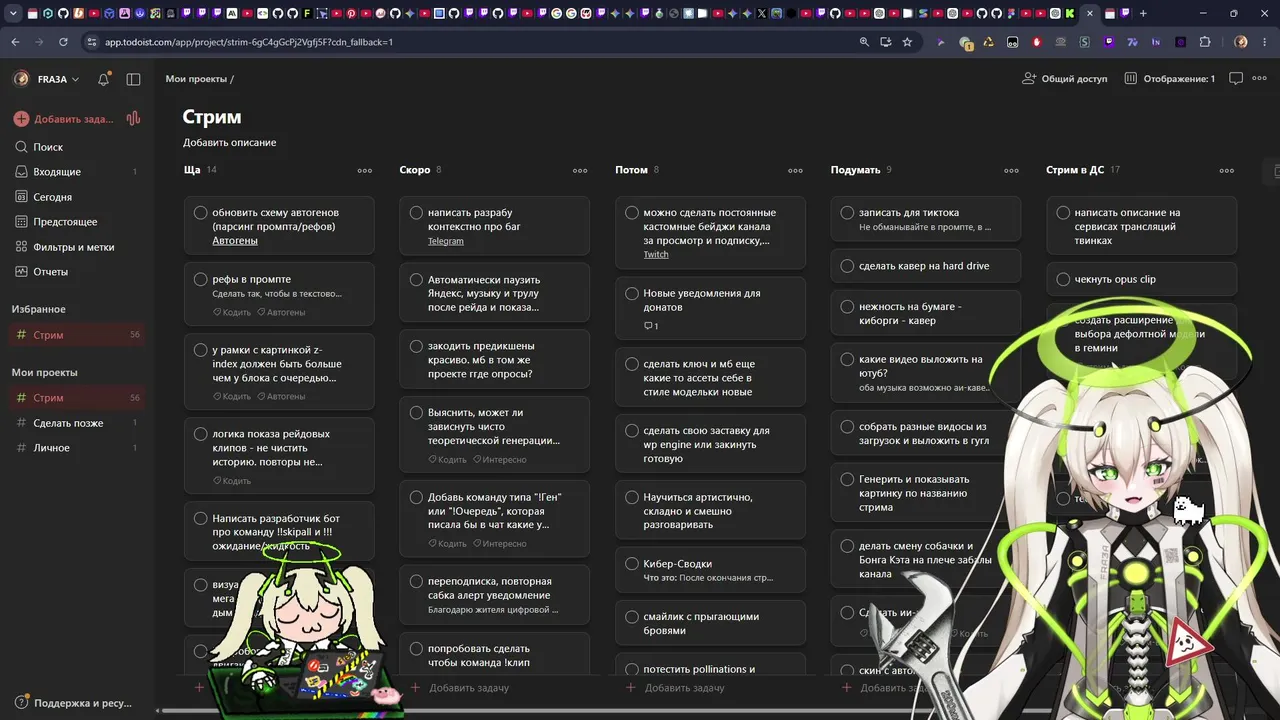Open Общий доступ sharing
This screenshot has height=720, width=1280.
point(1064,79)
